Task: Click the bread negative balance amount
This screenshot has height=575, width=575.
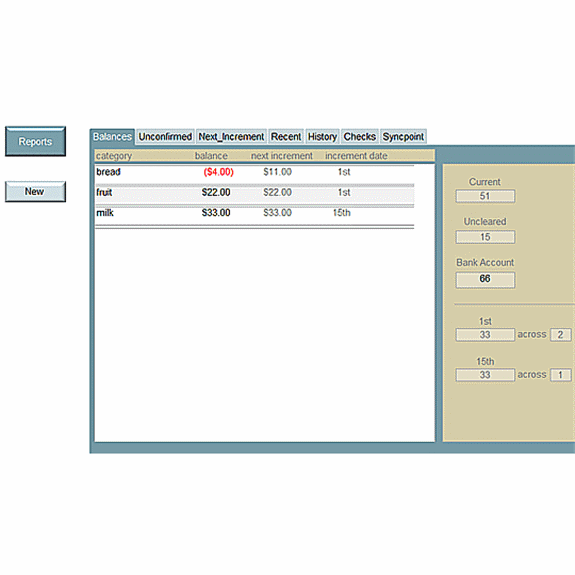Action: [219, 172]
